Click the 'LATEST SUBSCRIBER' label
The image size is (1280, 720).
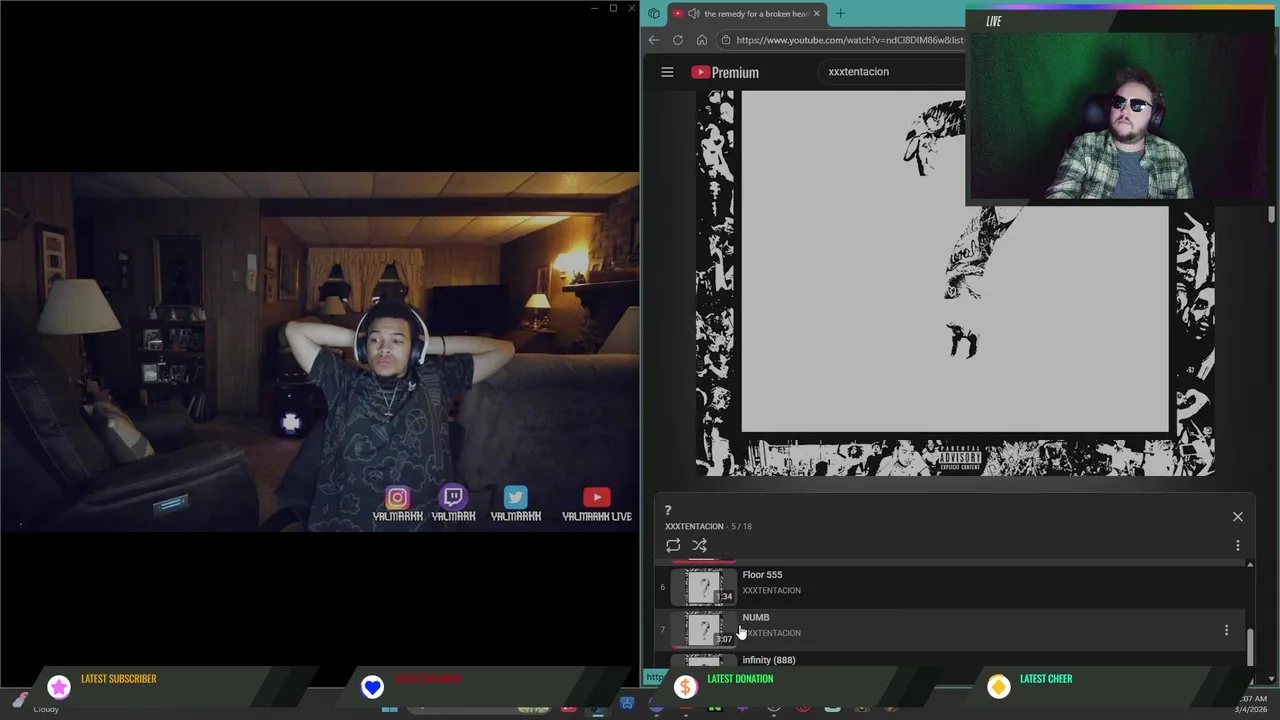[x=118, y=679]
